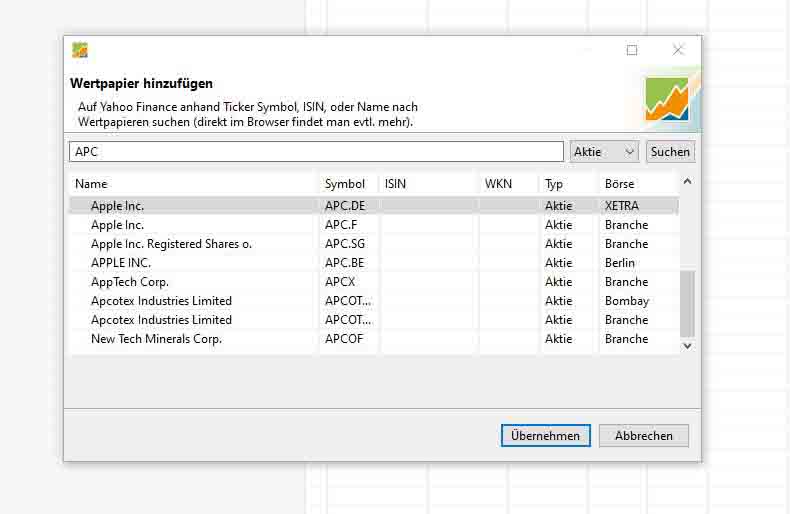Click the Typ column header
The height and width of the screenshot is (514, 790).
(569, 184)
